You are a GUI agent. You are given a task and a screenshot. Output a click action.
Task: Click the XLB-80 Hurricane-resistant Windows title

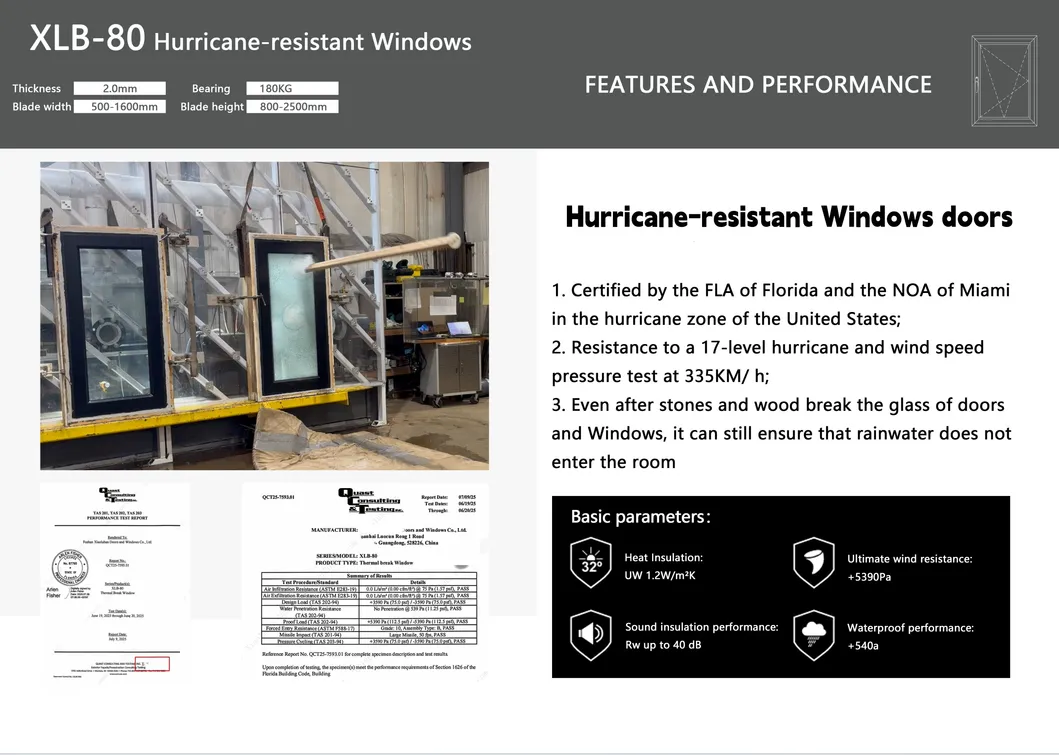pos(251,39)
